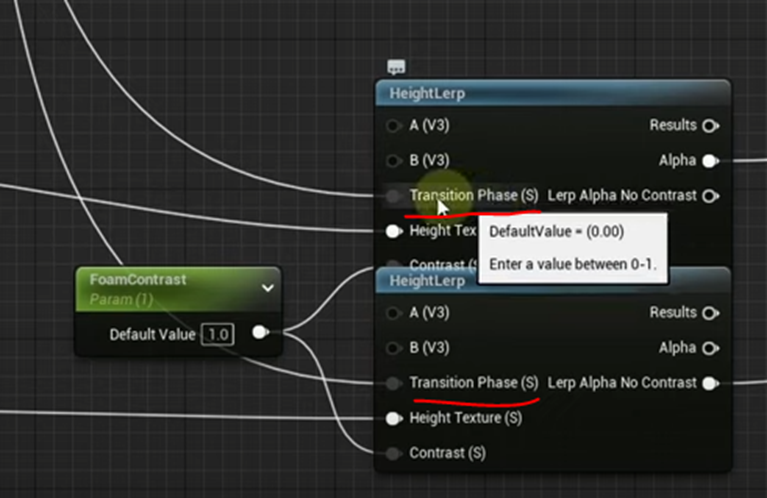Screen dimensions: 767x498
Task: Click Lerp Alpha No Contrast pin on bottom HeightLerp
Action: tap(710, 383)
